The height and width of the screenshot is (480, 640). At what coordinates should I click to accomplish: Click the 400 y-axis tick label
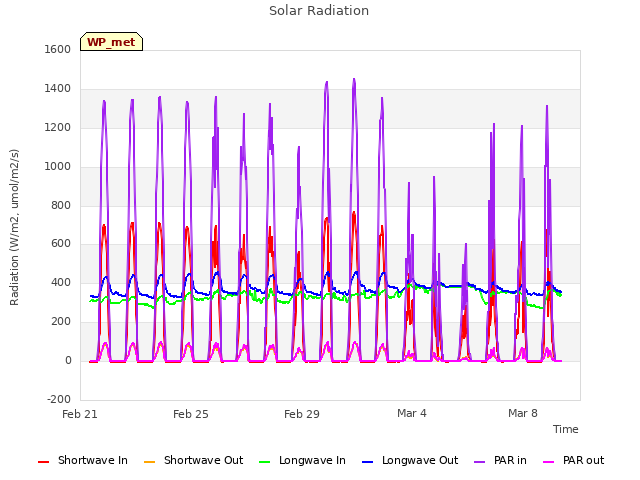click(61, 282)
